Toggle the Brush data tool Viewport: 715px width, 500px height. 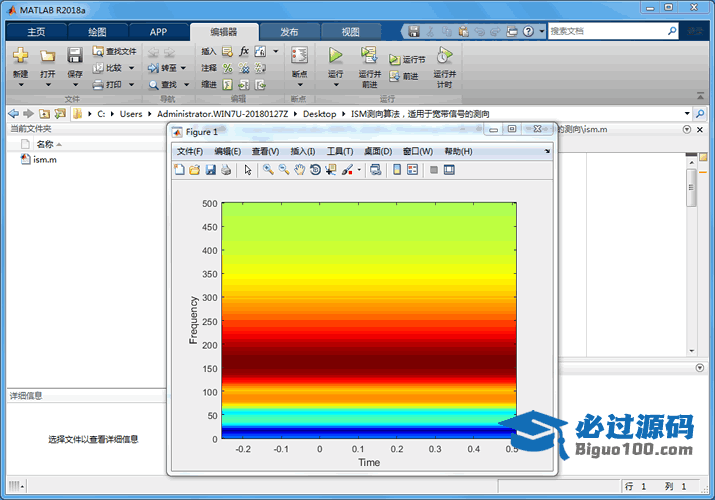pos(347,170)
